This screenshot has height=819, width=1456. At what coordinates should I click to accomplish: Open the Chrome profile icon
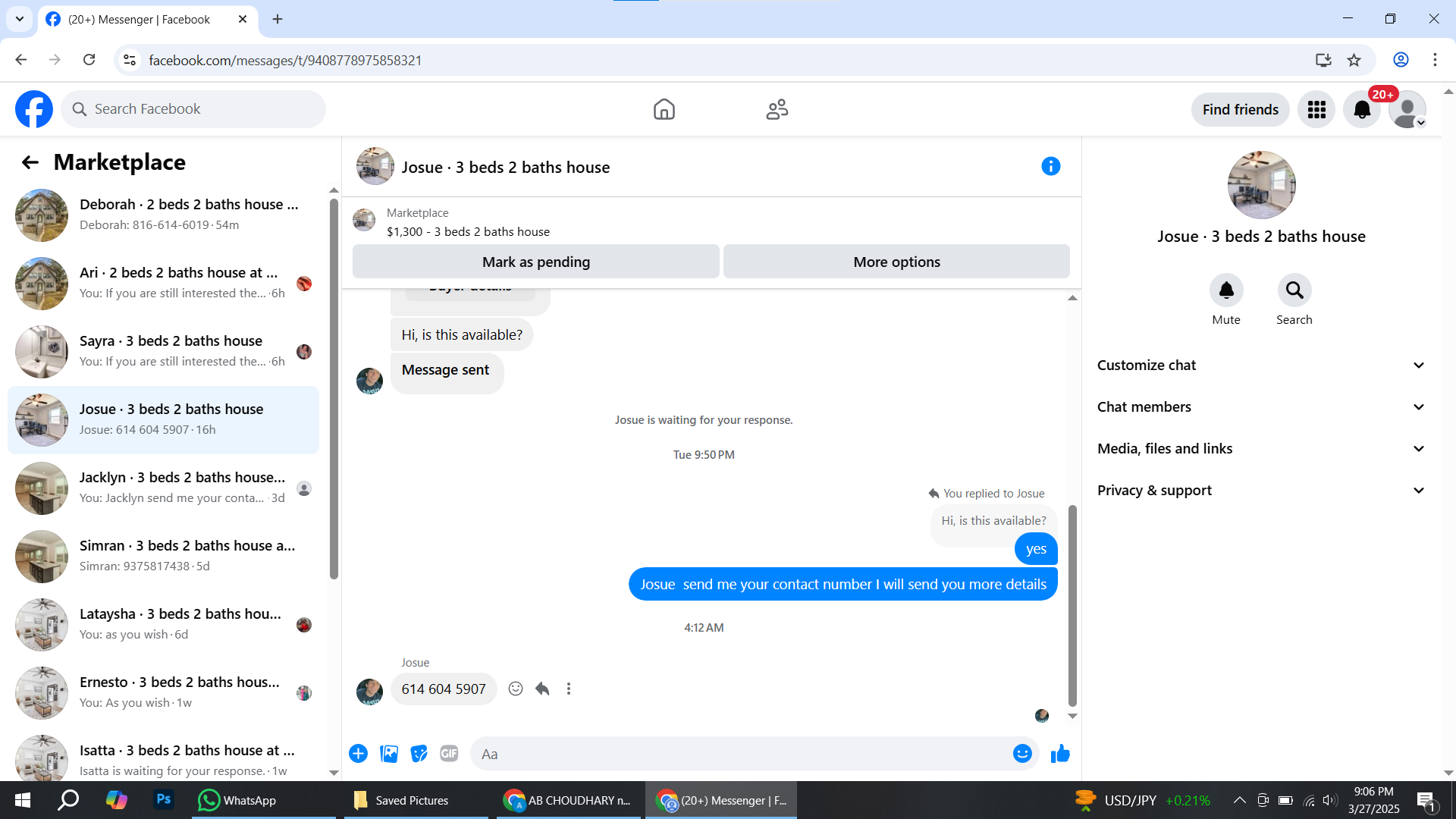click(x=1401, y=60)
